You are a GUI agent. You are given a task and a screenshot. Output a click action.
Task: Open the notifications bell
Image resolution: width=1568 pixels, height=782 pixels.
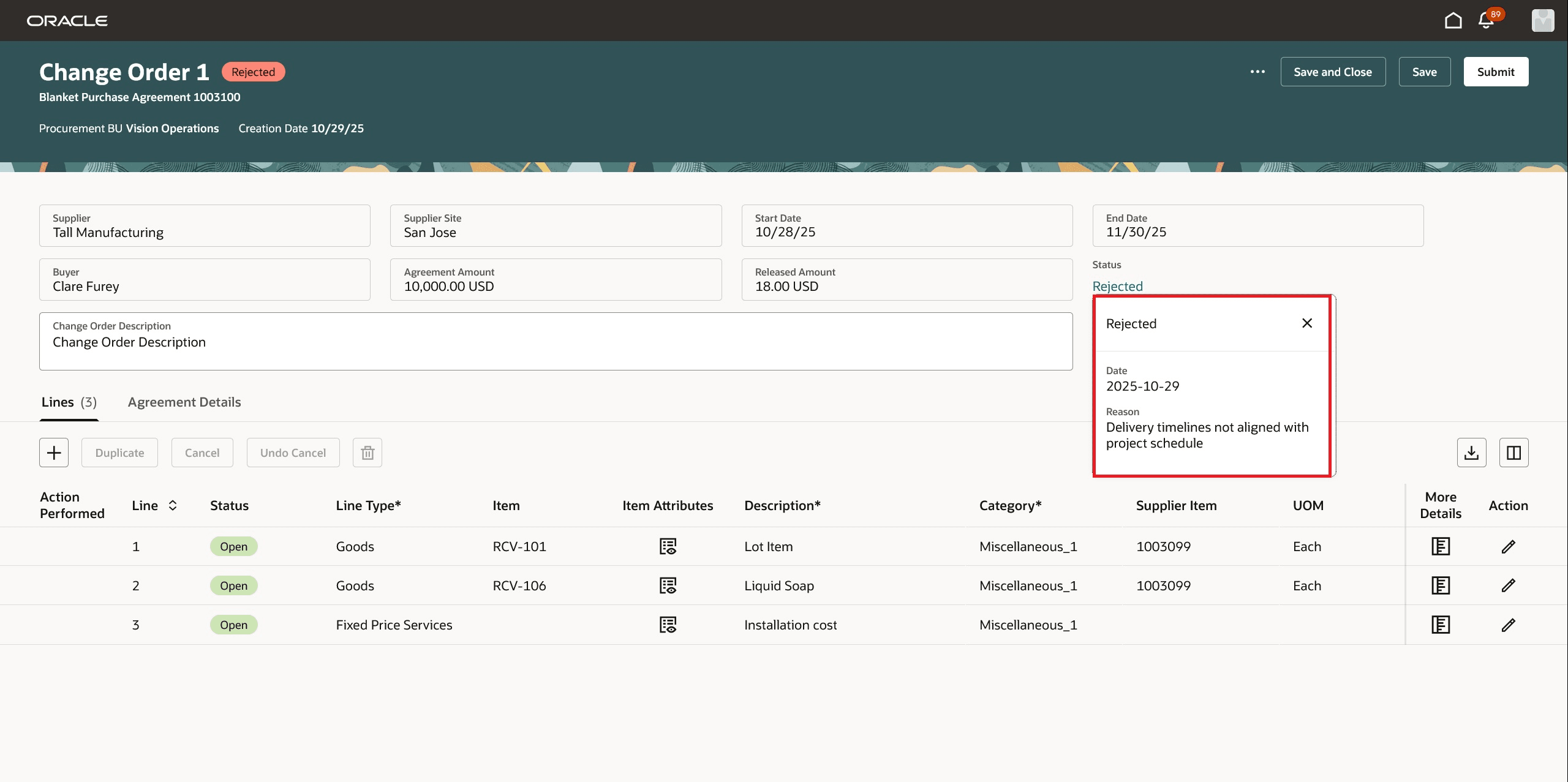point(1486,20)
